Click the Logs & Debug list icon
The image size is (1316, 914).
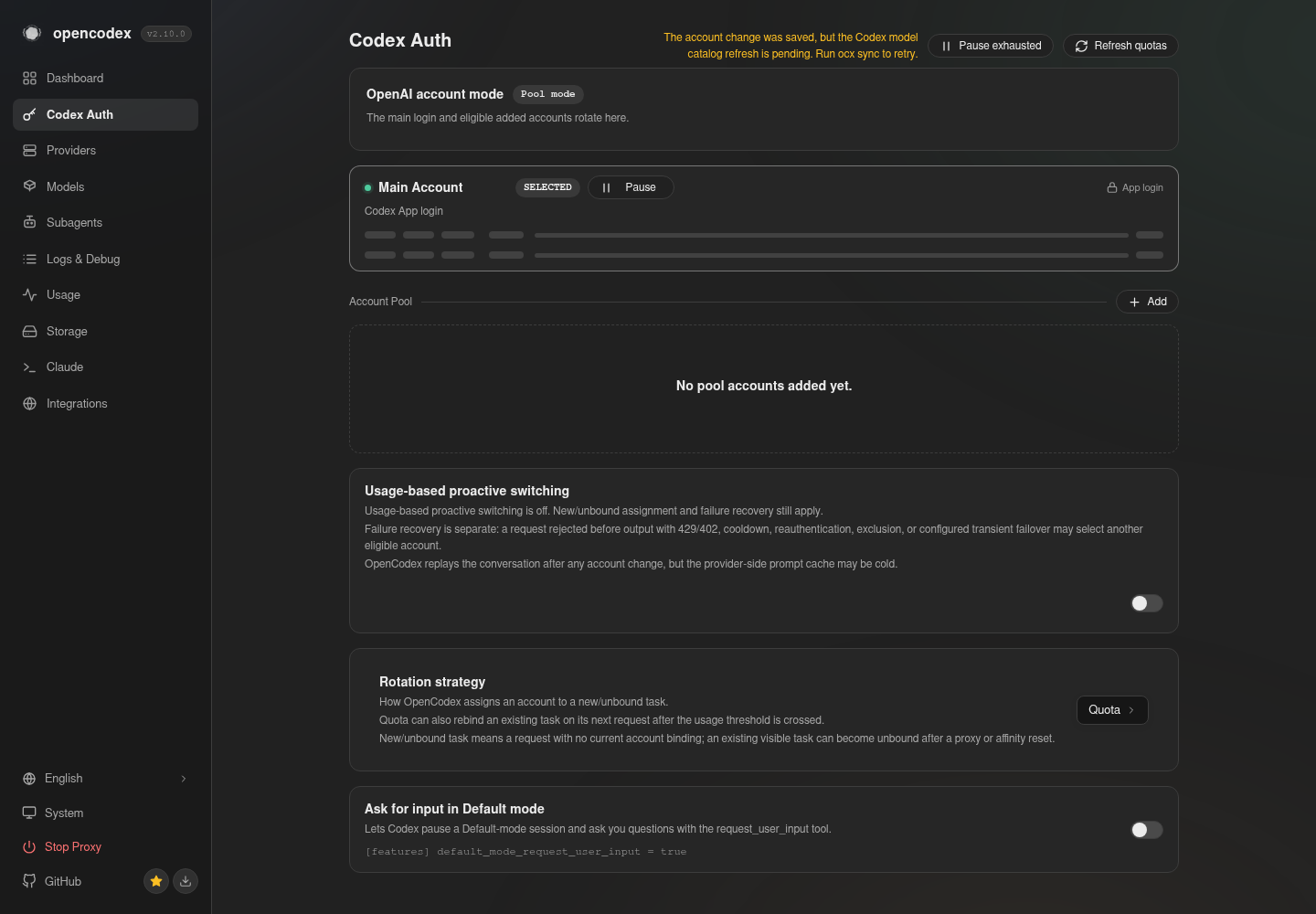(x=29, y=260)
